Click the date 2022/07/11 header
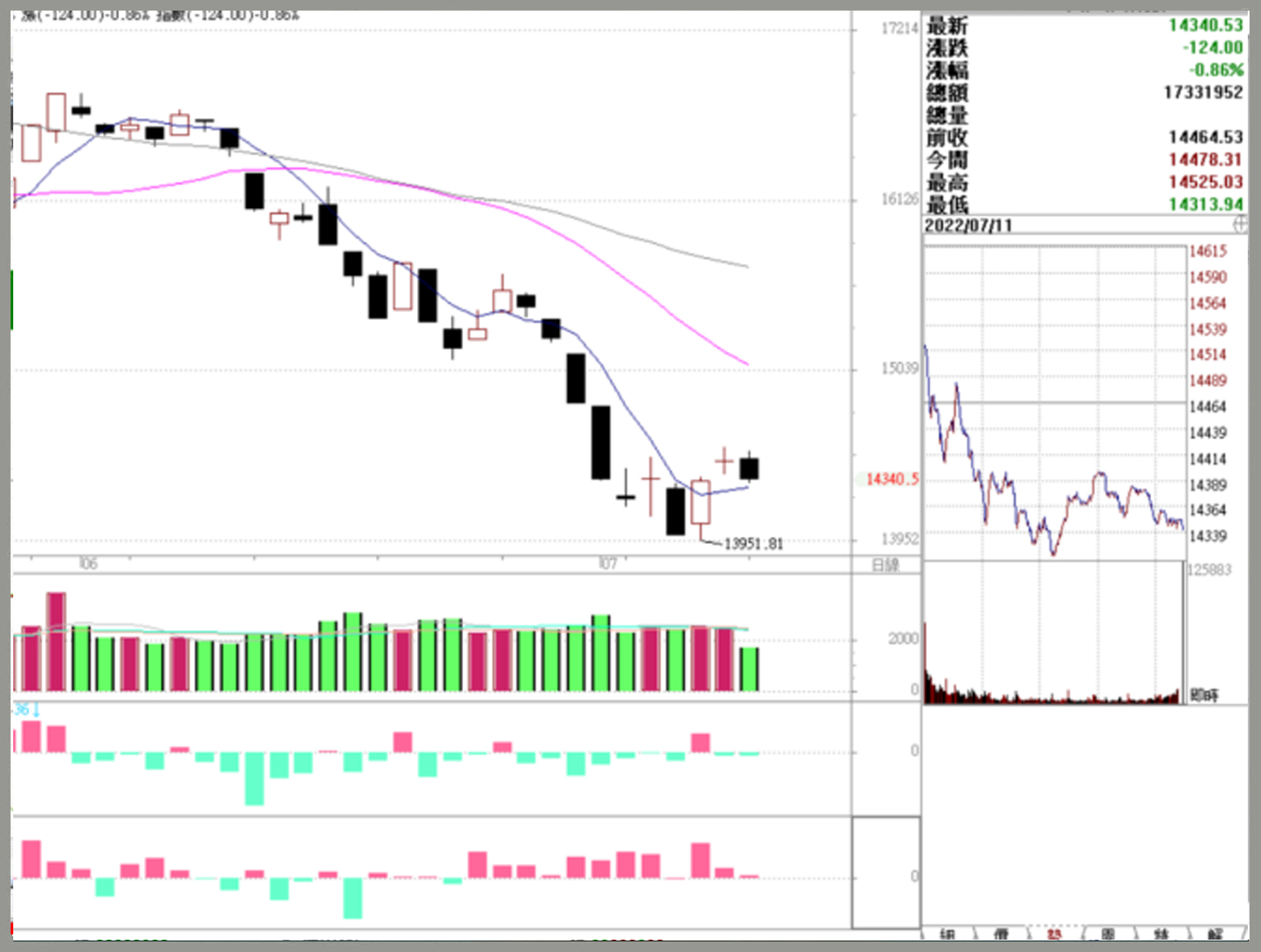This screenshot has height=952, width=1261. click(x=967, y=226)
